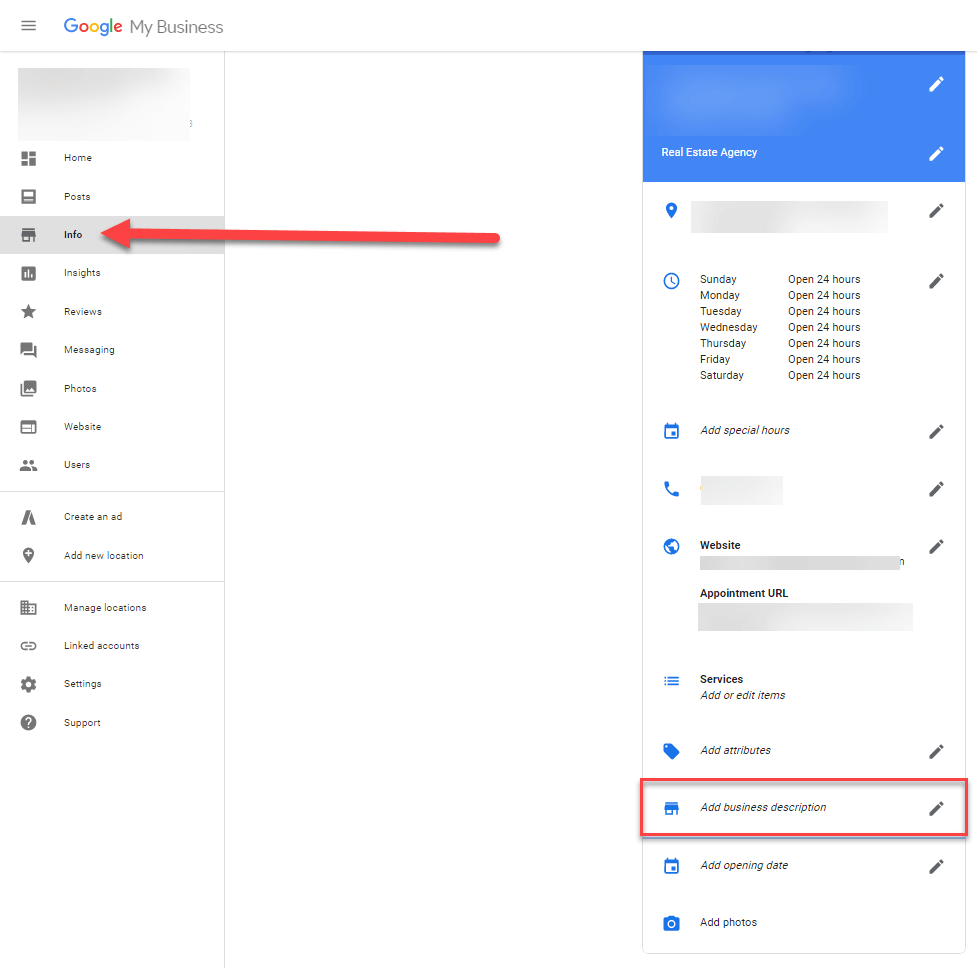This screenshot has height=968, width=977.
Task: Open Support in the sidebar
Action: (x=112, y=723)
